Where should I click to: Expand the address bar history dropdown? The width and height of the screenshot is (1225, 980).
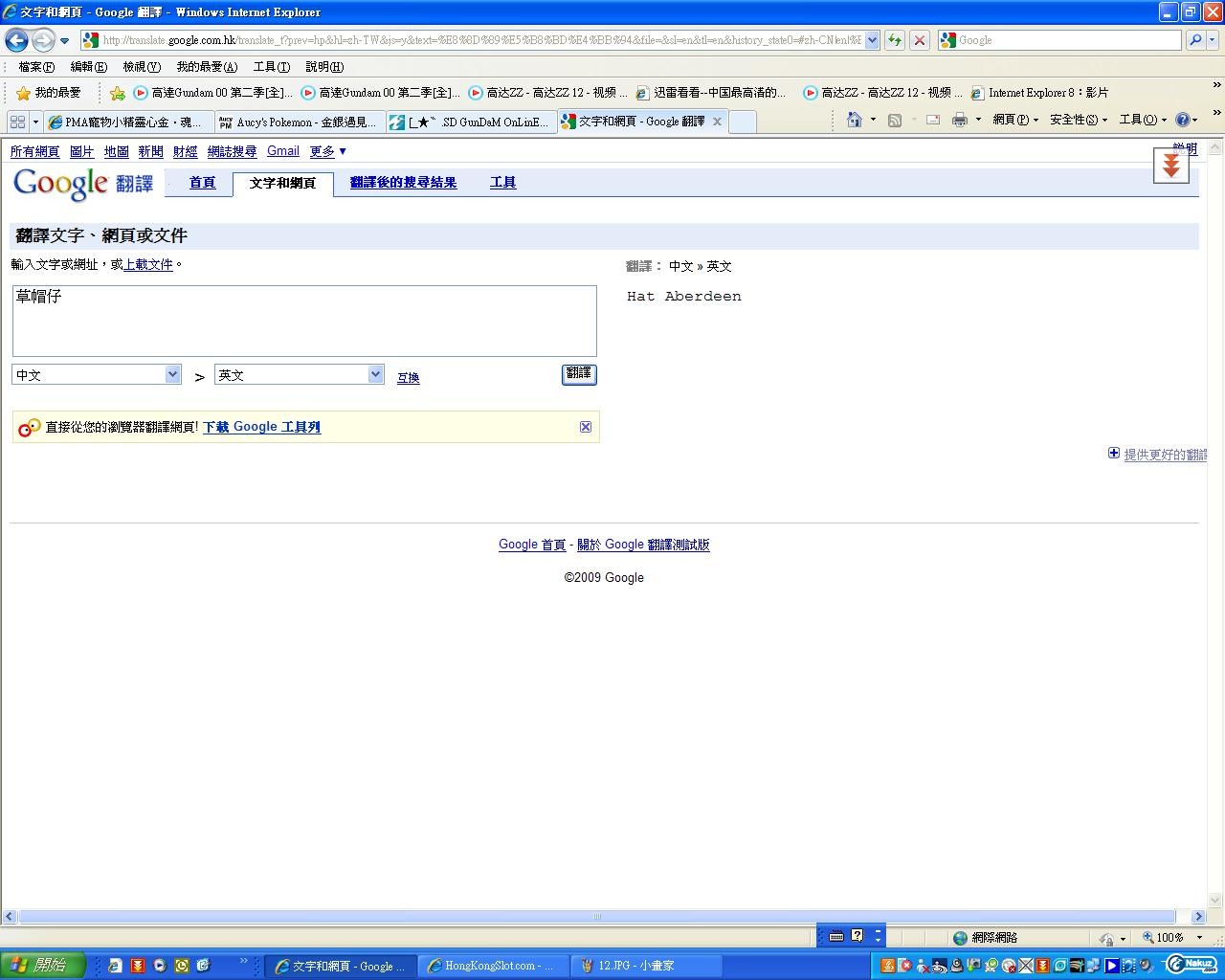[872, 40]
